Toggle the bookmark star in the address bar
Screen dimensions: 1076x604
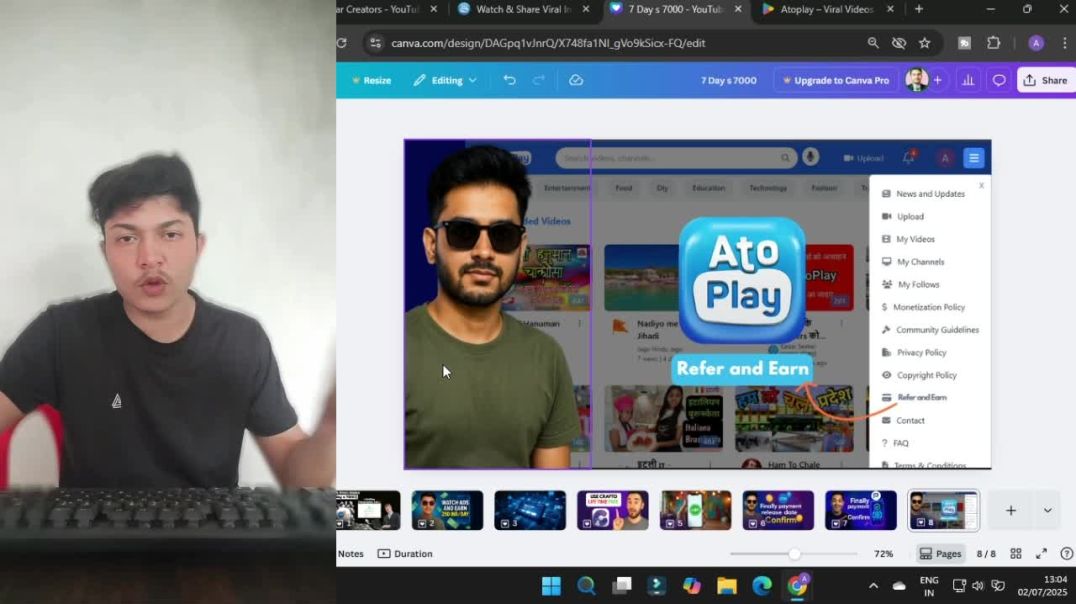925,43
